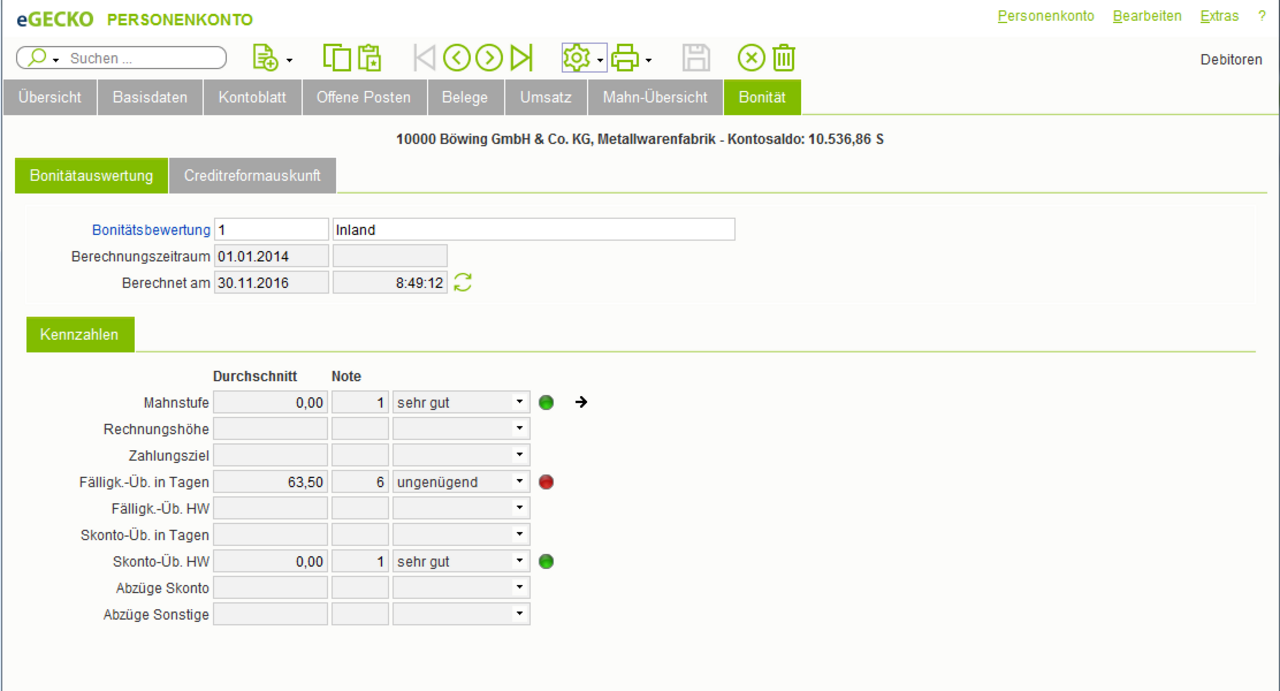
Task: Click the time field 8:49:12
Action: 390,283
